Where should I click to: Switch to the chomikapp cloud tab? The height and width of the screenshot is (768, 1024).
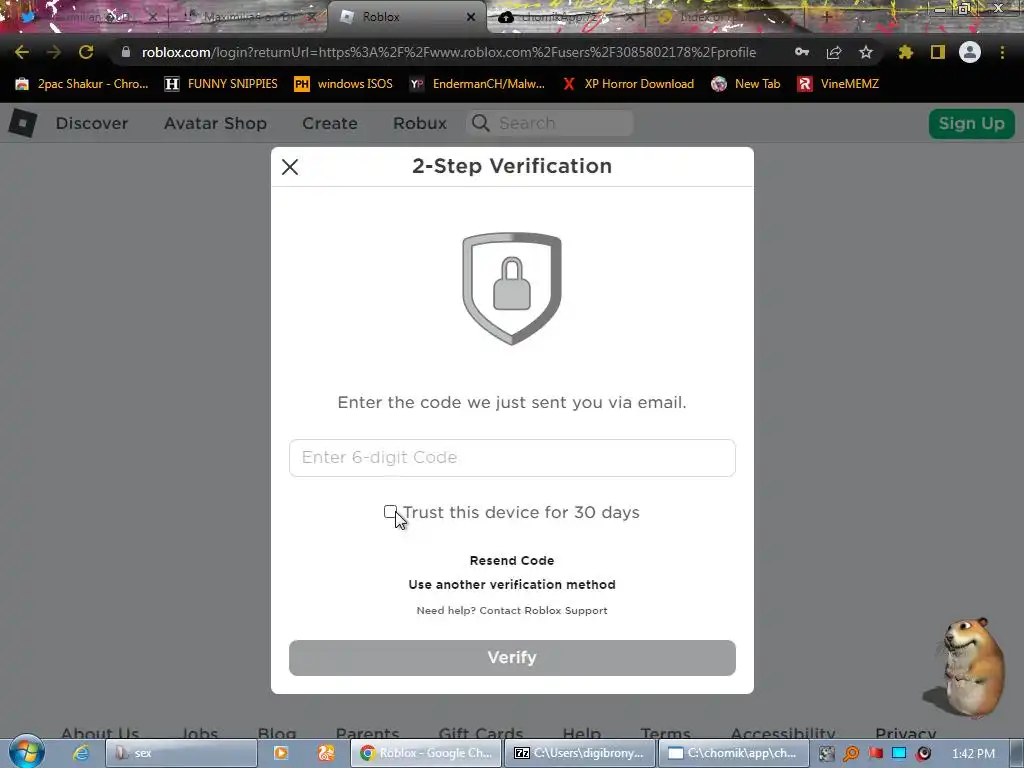565,17
